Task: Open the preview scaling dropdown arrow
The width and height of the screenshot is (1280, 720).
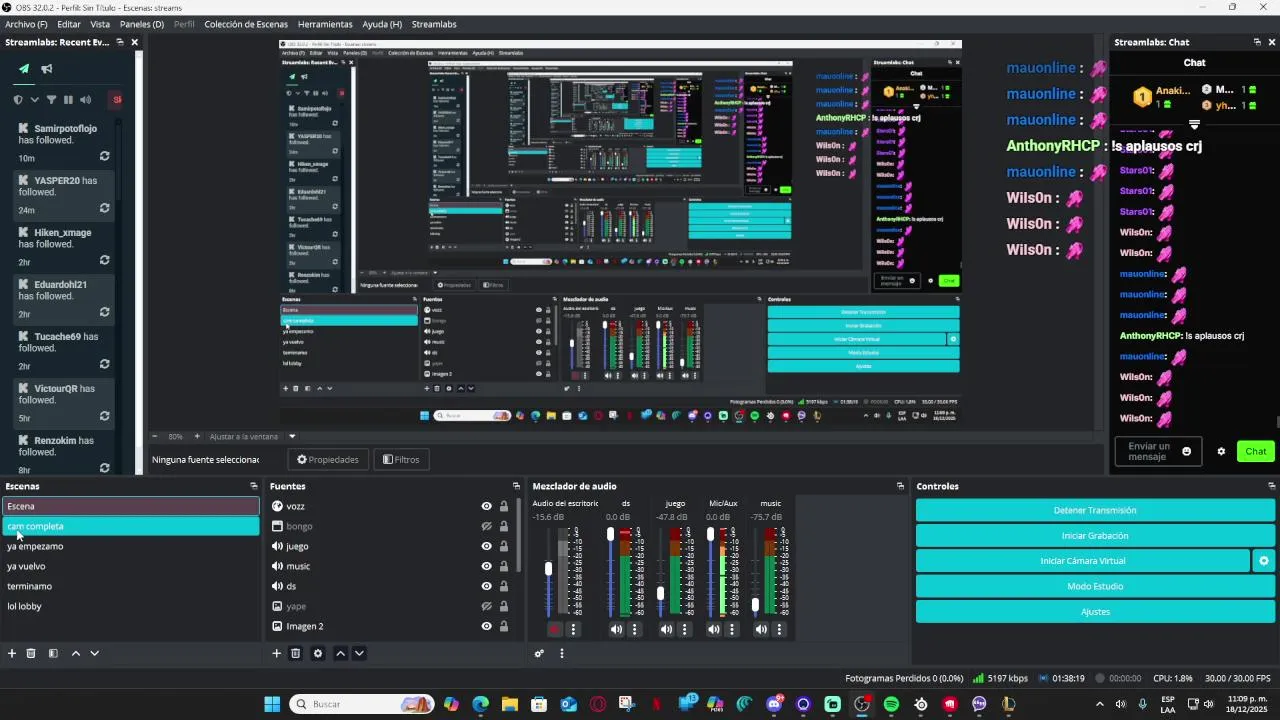Action: (x=292, y=436)
